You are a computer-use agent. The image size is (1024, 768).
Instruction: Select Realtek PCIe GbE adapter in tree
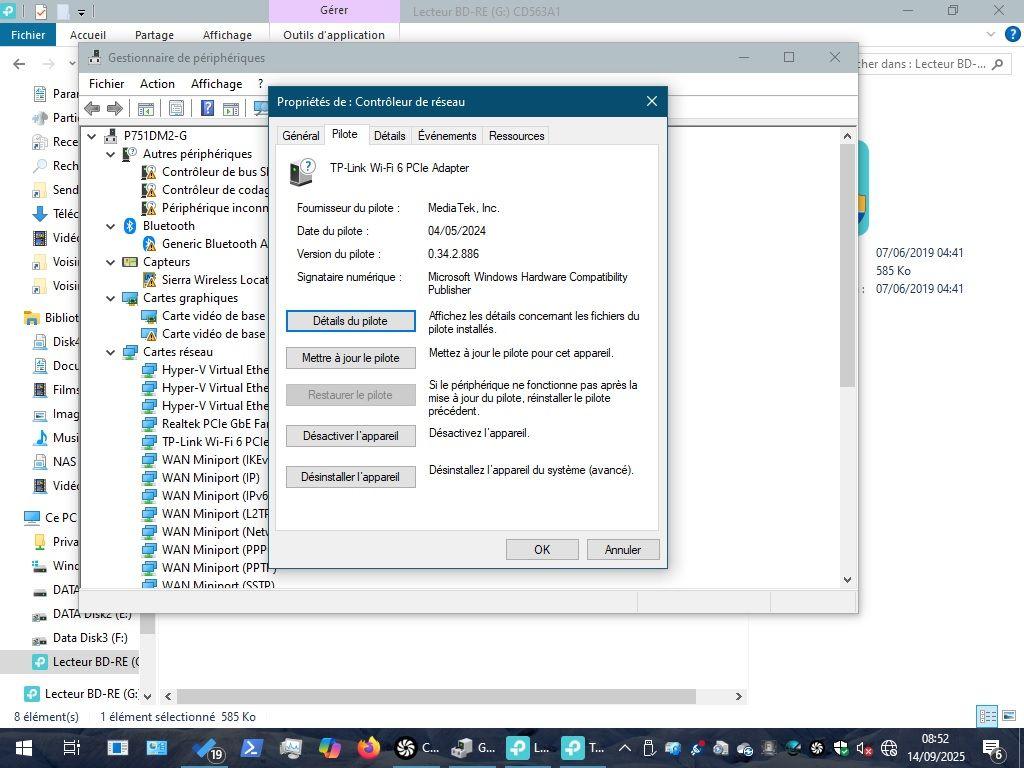[214, 424]
